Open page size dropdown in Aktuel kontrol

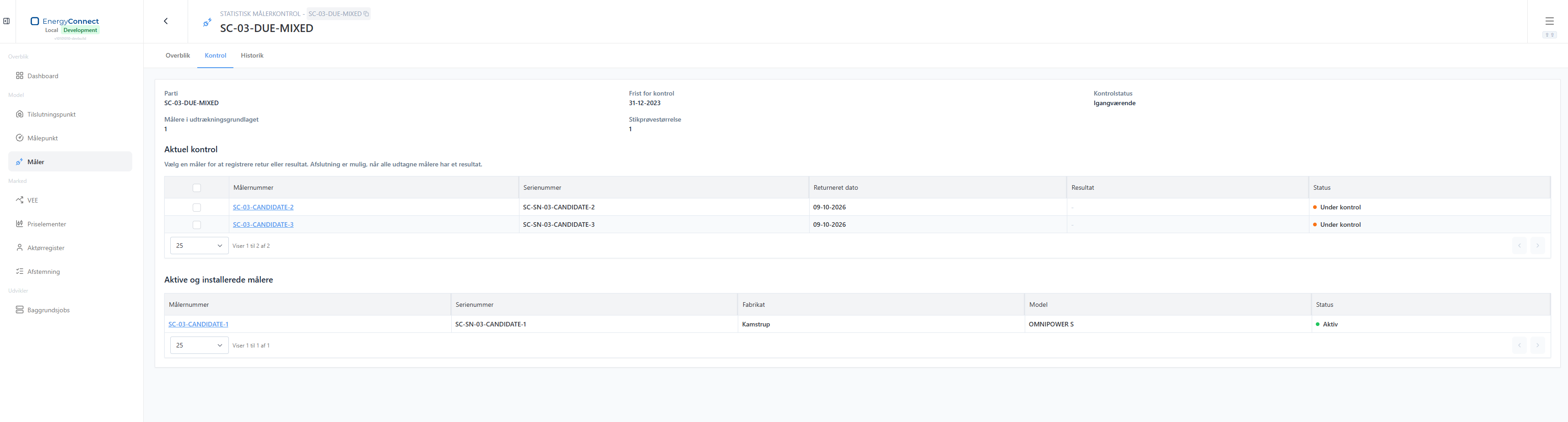click(x=199, y=246)
